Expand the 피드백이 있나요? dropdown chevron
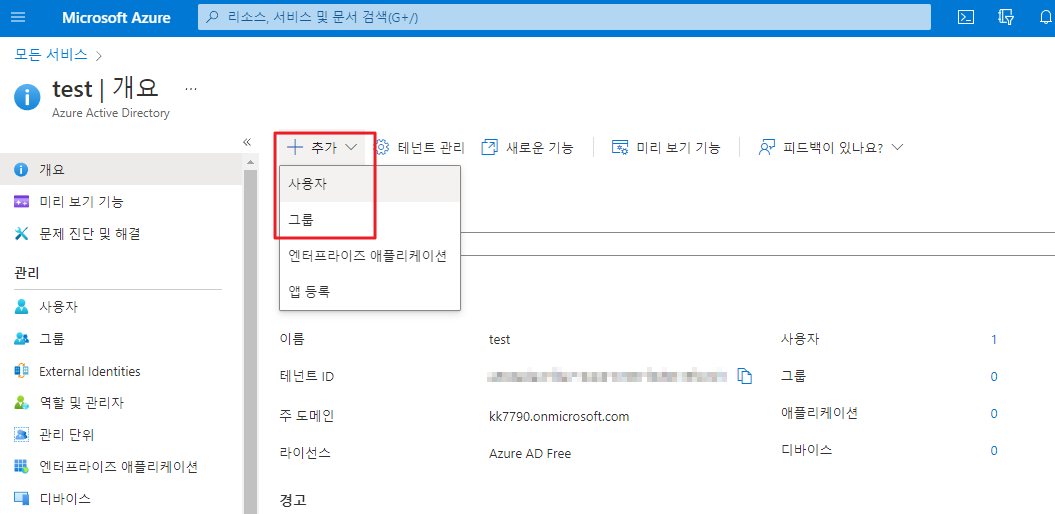 click(x=897, y=147)
